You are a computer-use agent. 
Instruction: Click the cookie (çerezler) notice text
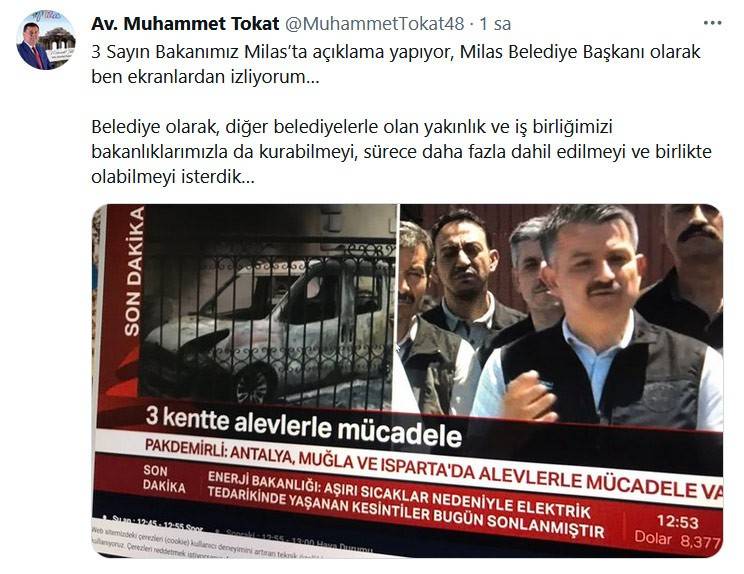tap(228, 545)
